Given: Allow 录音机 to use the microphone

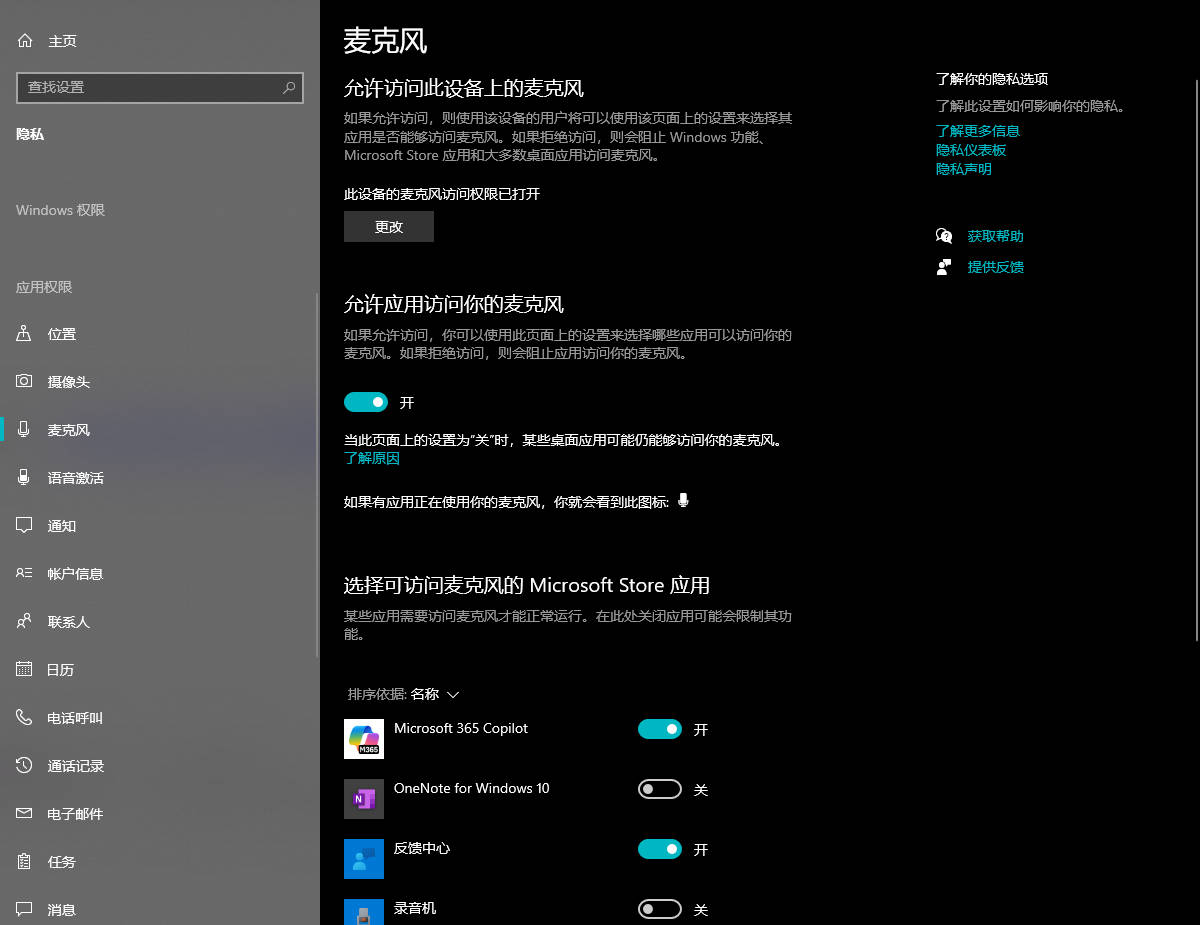Looking at the screenshot, I should tap(659, 909).
